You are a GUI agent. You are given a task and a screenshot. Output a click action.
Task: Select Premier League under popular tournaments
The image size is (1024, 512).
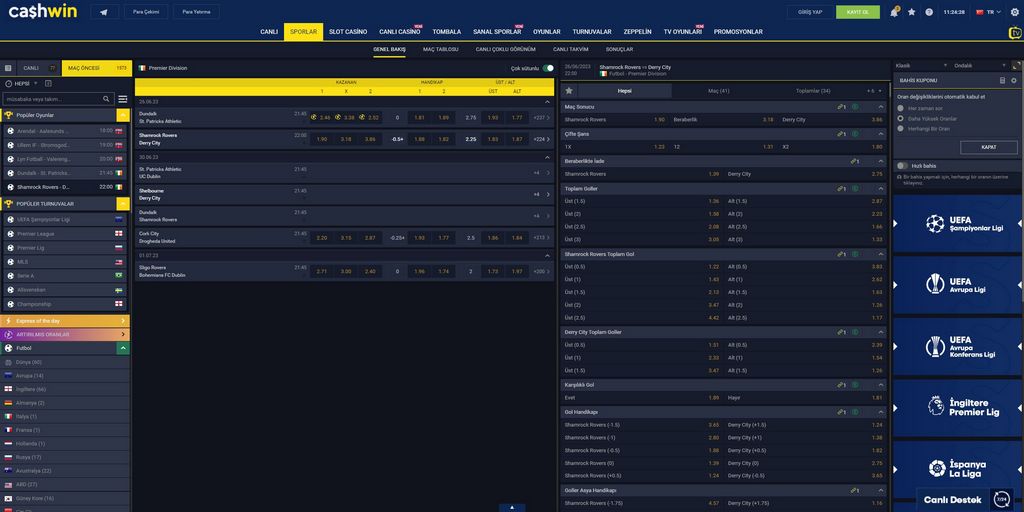click(65, 234)
